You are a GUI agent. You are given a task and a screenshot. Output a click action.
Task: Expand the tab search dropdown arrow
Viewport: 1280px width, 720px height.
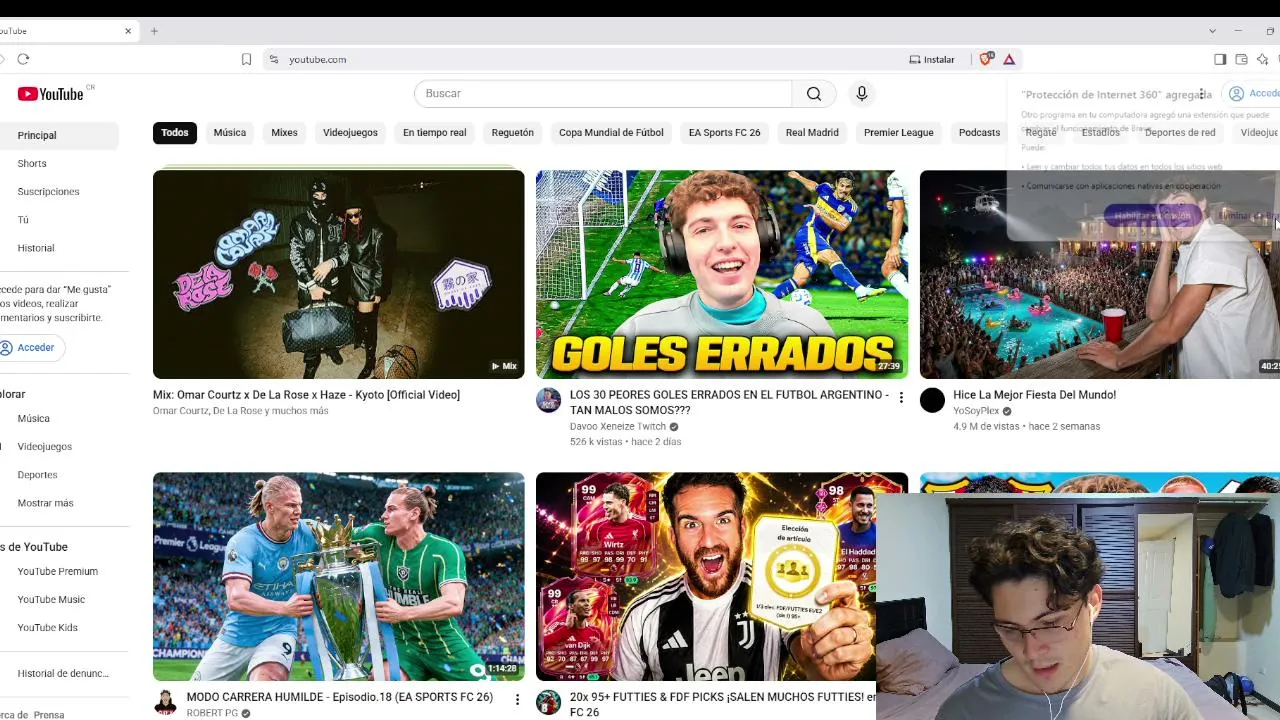(x=1212, y=31)
